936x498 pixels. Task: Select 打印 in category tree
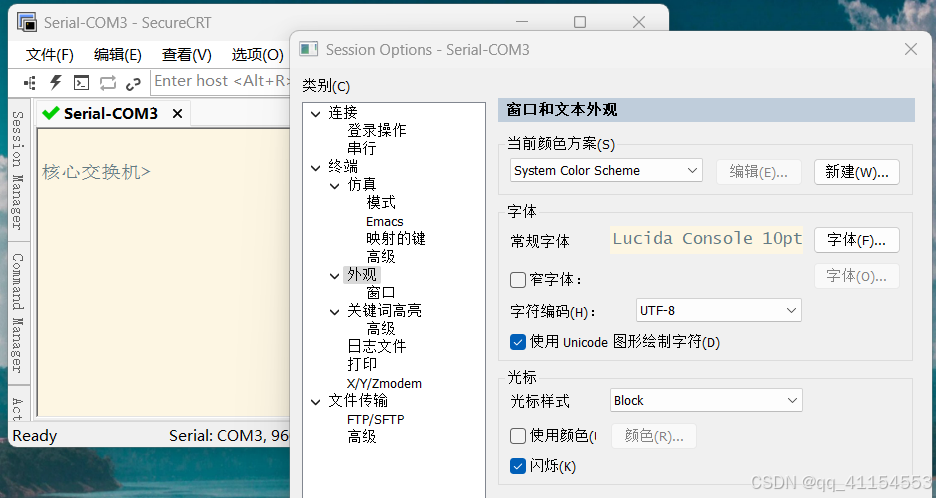click(x=362, y=364)
